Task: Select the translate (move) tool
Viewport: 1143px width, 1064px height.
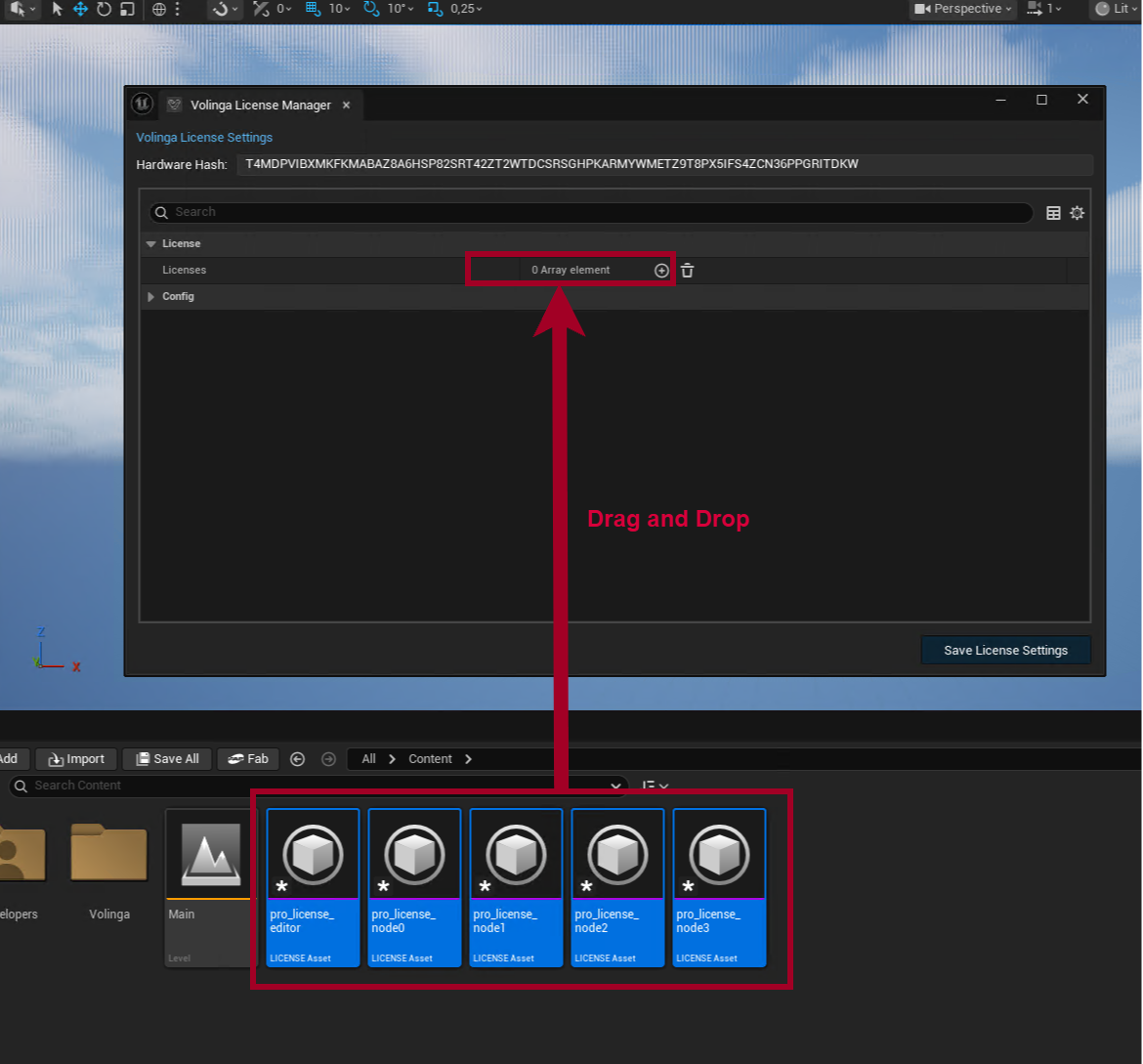Action: click(80, 9)
